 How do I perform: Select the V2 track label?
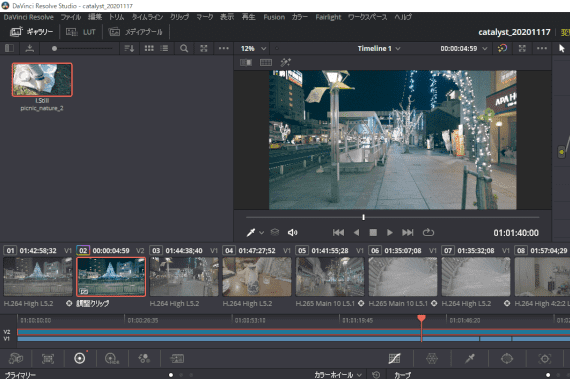click(x=7, y=332)
